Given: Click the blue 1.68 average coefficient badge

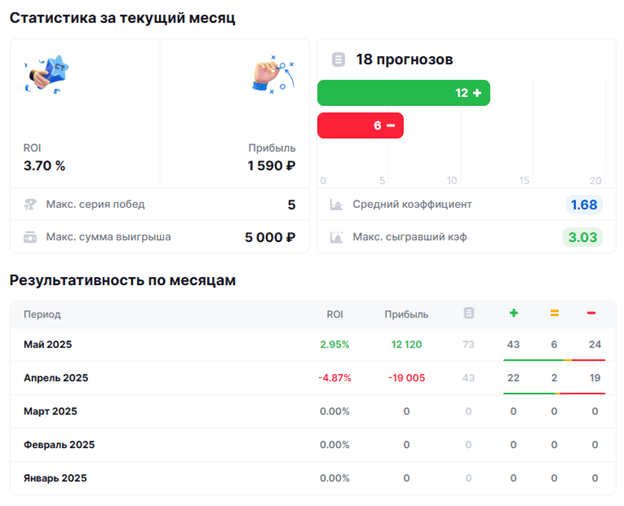Looking at the screenshot, I should [x=584, y=205].
